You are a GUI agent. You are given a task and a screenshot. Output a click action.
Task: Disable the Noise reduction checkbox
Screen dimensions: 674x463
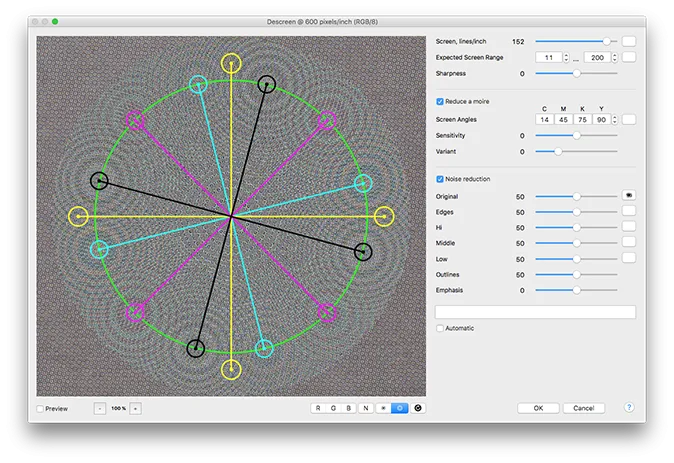click(x=440, y=179)
